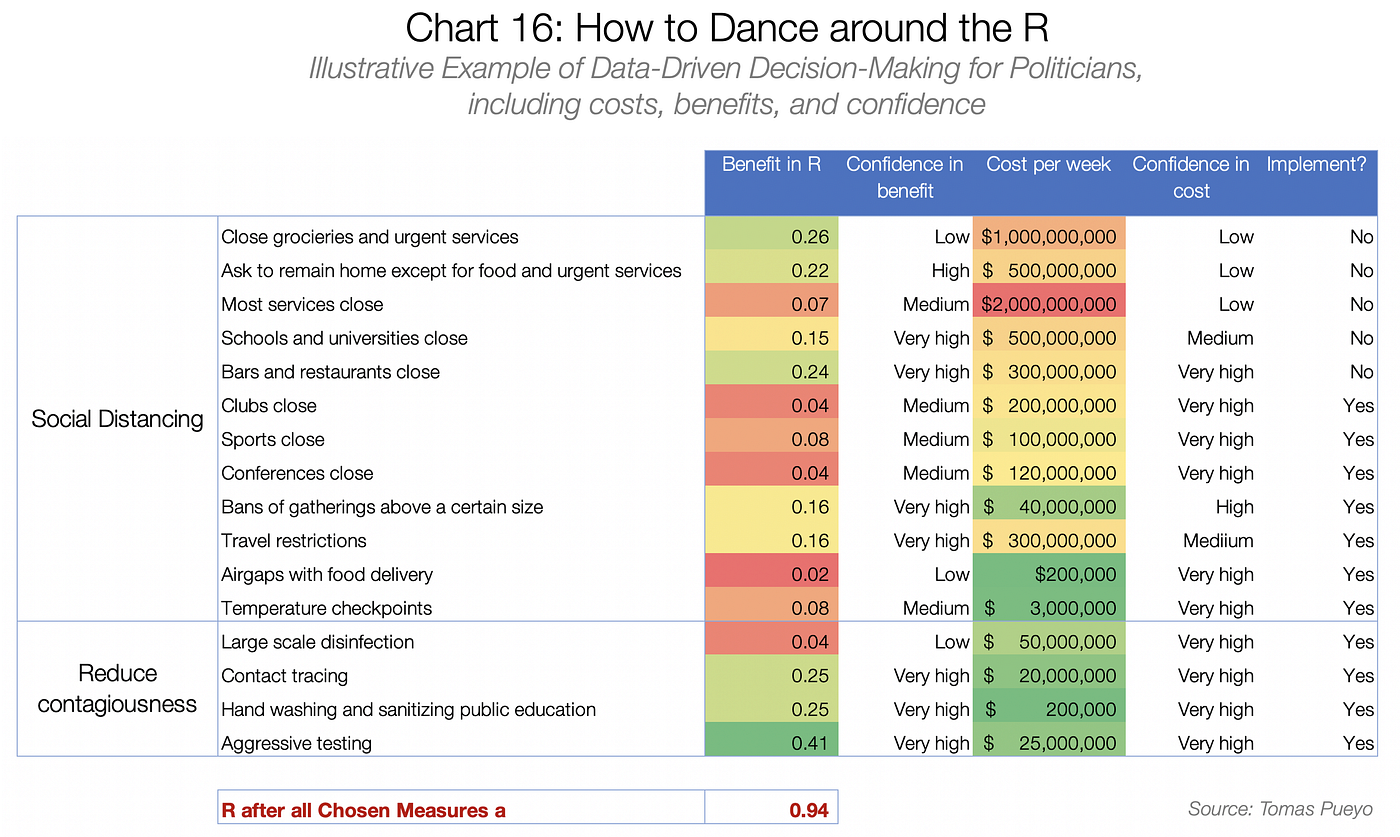Select the 'Contact tracing' row label
Image resolution: width=1400 pixels, height=837 pixels.
tap(285, 676)
